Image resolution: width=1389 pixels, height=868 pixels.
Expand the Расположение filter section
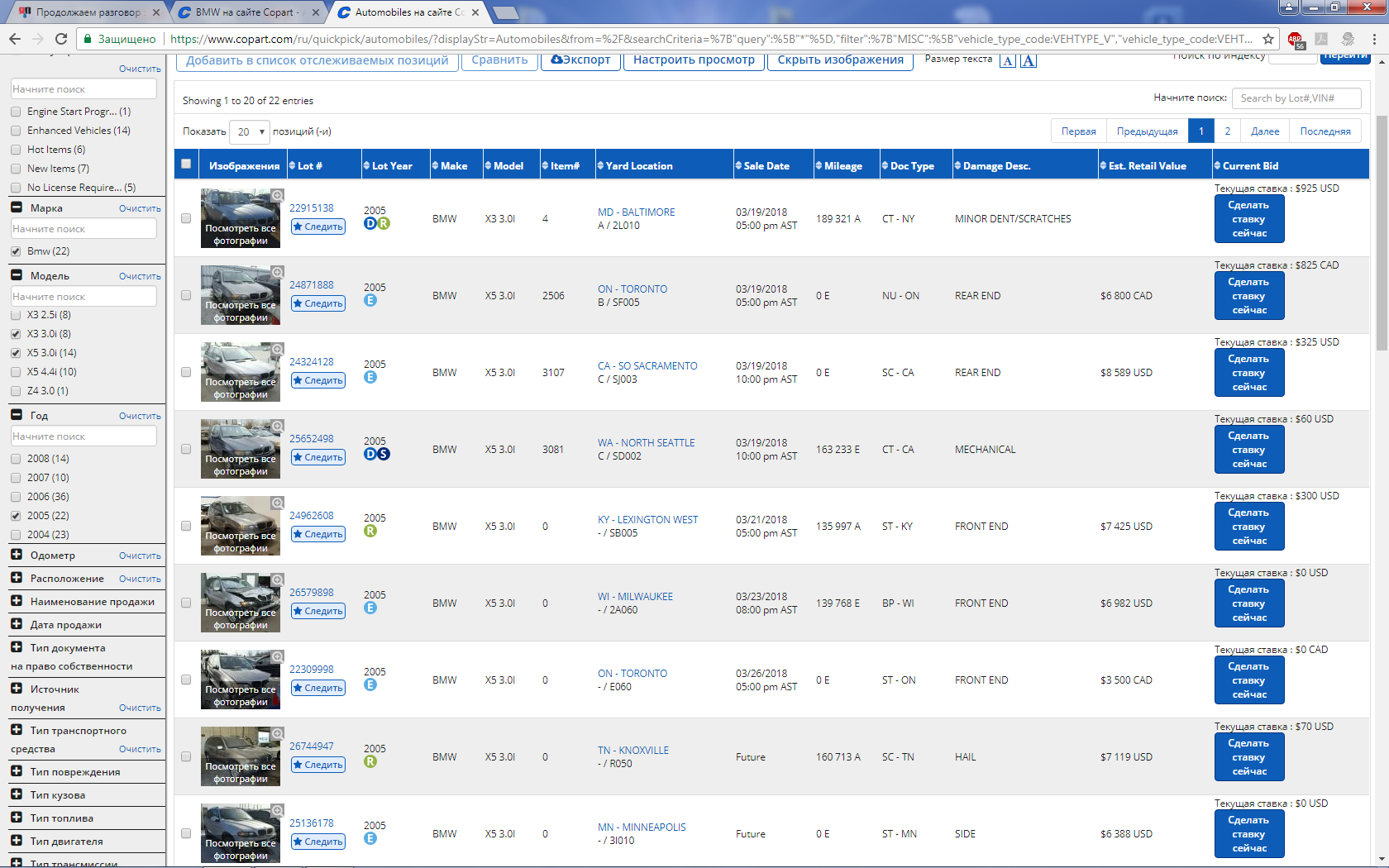(x=17, y=578)
